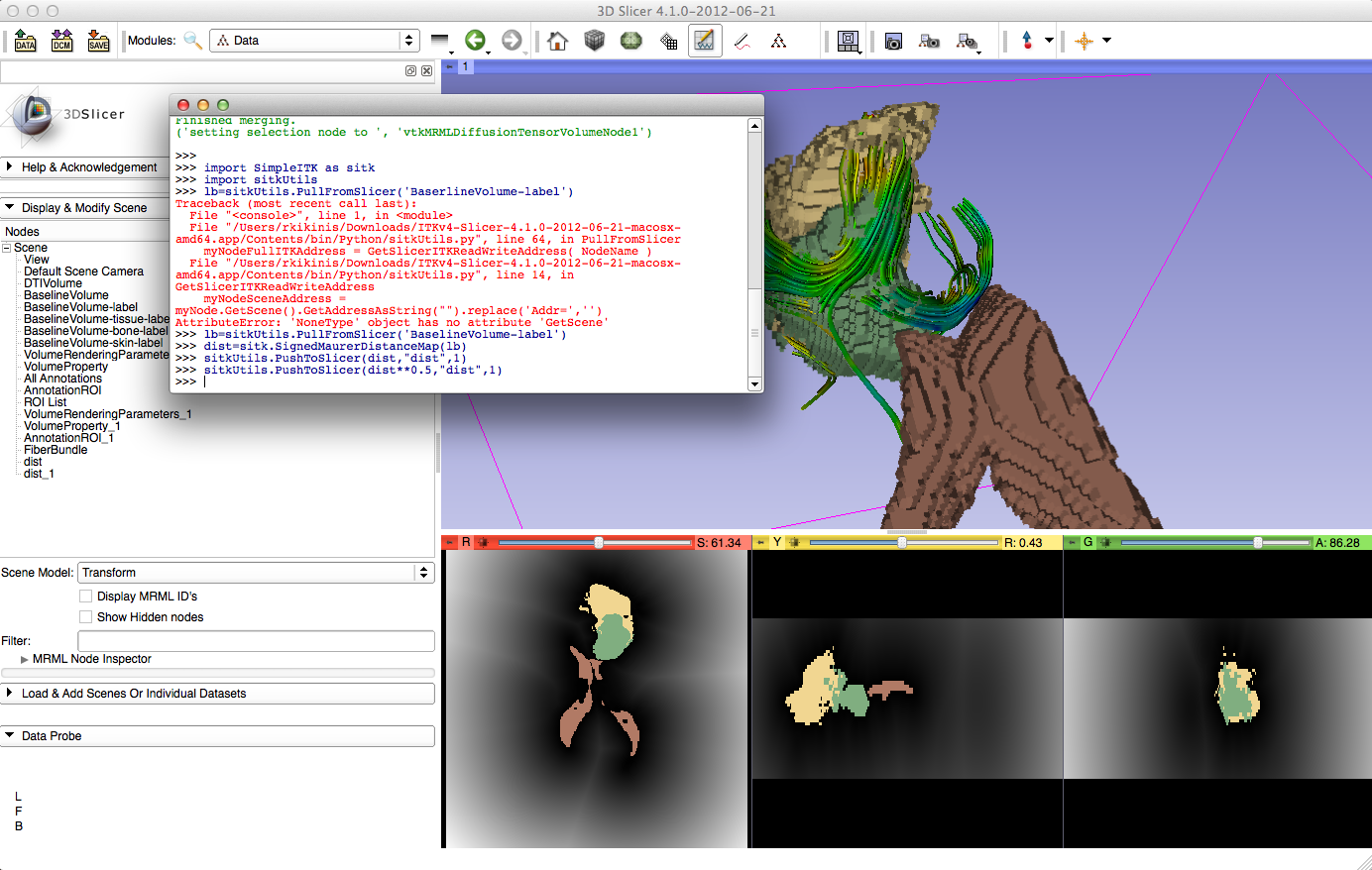Screen dimensions: 1372x870
Task: Click the Load DATA toolbar icon
Action: [x=25, y=41]
